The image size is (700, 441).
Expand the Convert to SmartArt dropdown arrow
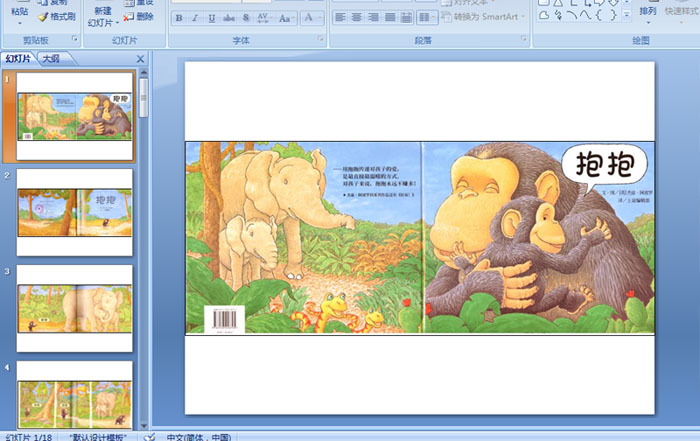coord(523,17)
